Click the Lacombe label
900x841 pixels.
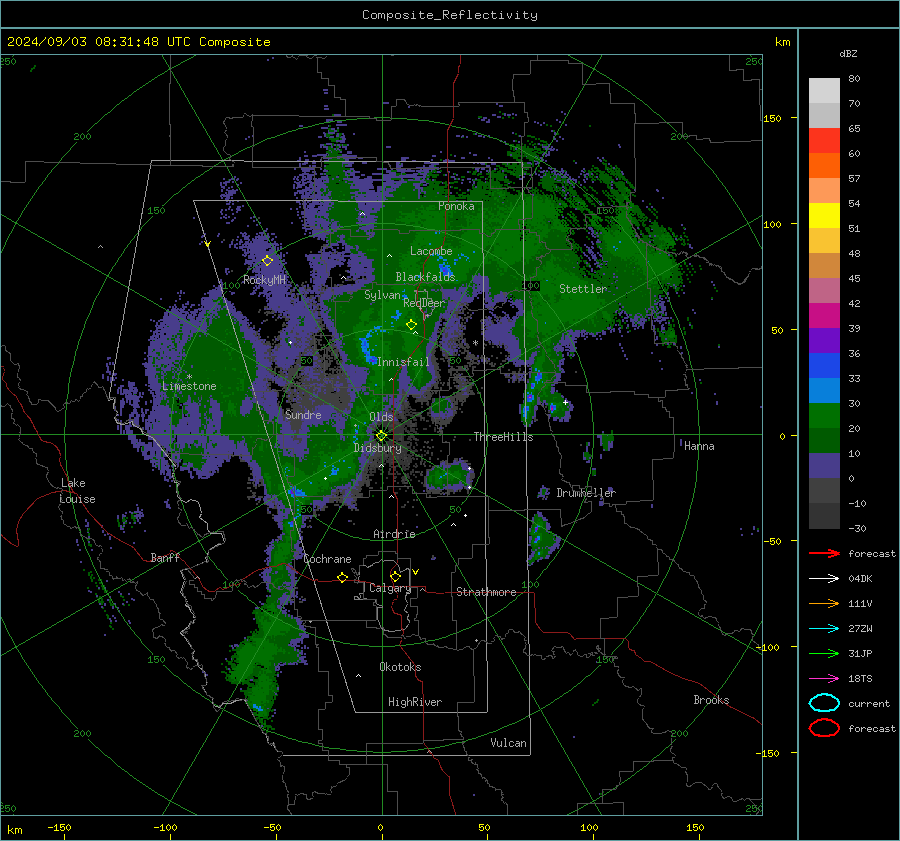coord(431,251)
